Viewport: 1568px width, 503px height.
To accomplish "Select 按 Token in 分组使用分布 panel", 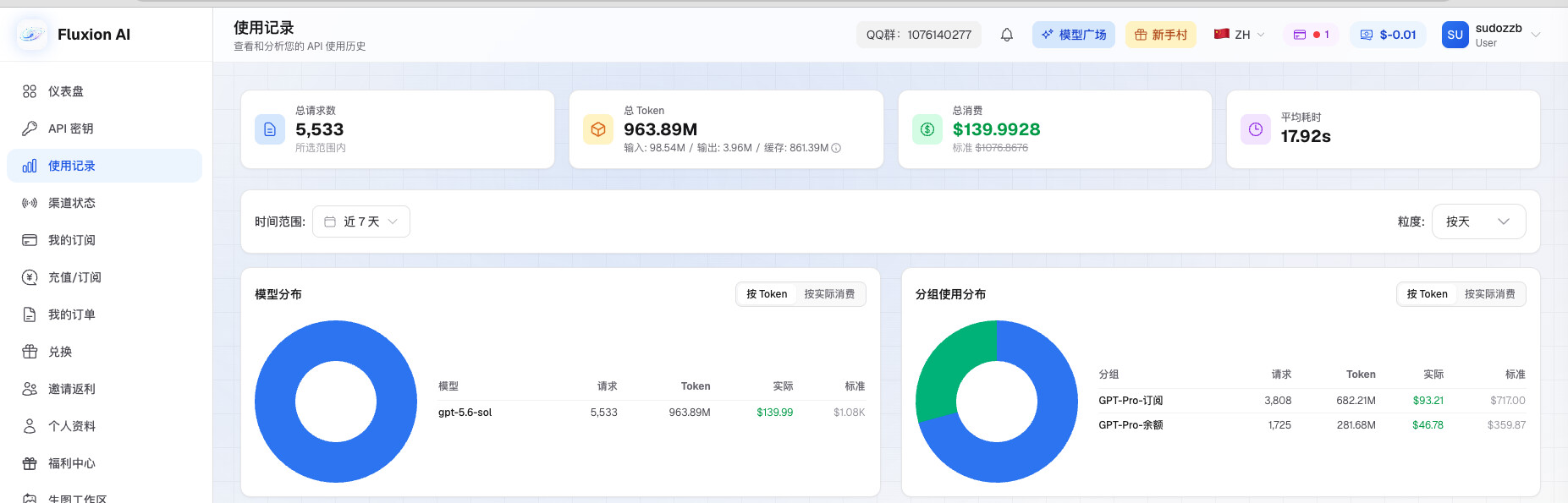I will point(1428,294).
